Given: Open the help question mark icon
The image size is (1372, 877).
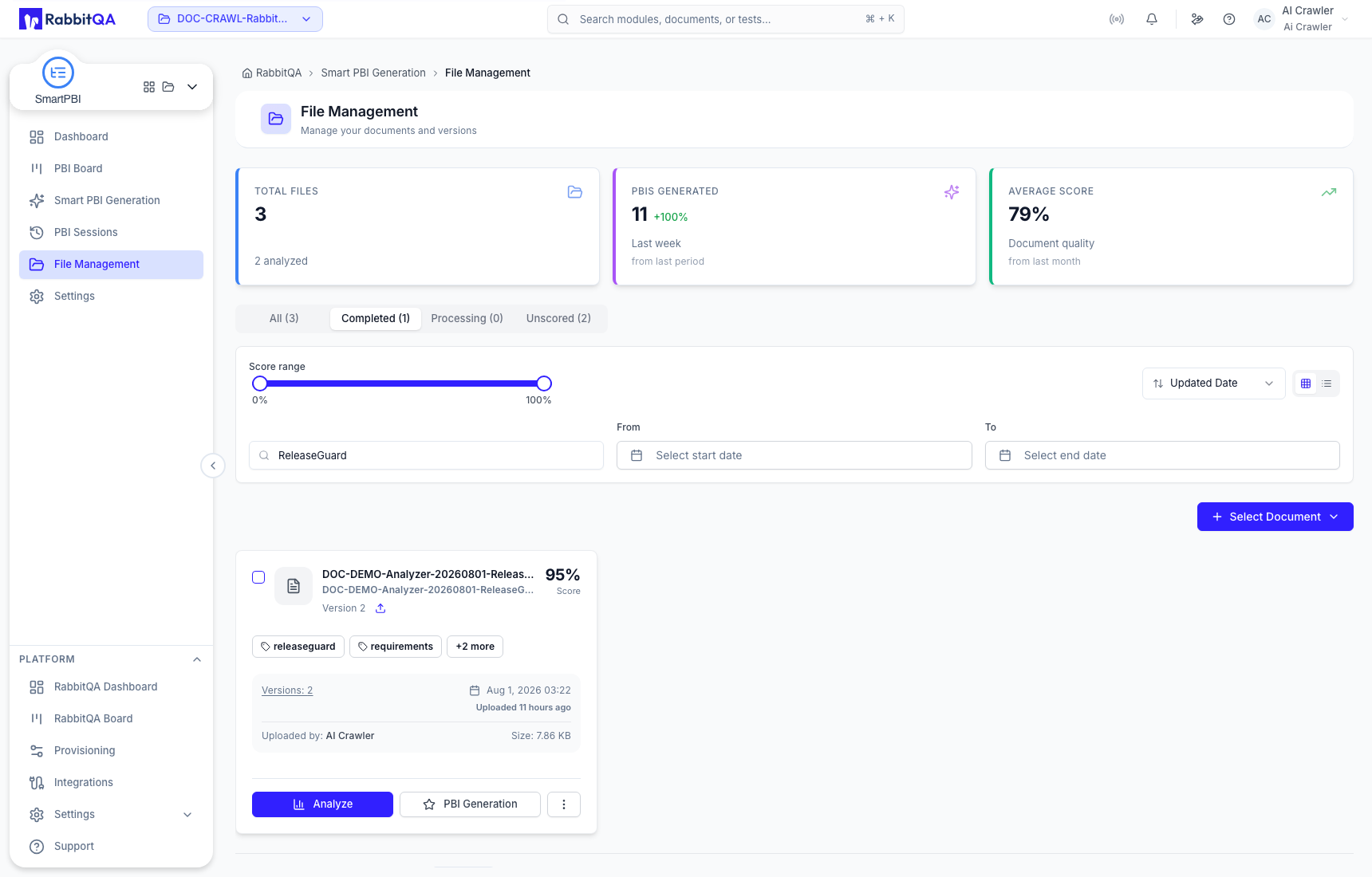Looking at the screenshot, I should (x=1229, y=19).
